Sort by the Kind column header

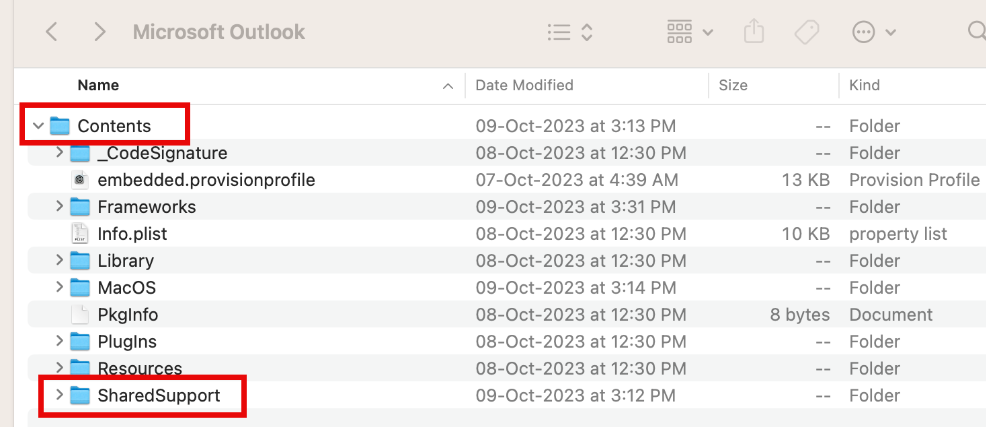pos(865,85)
